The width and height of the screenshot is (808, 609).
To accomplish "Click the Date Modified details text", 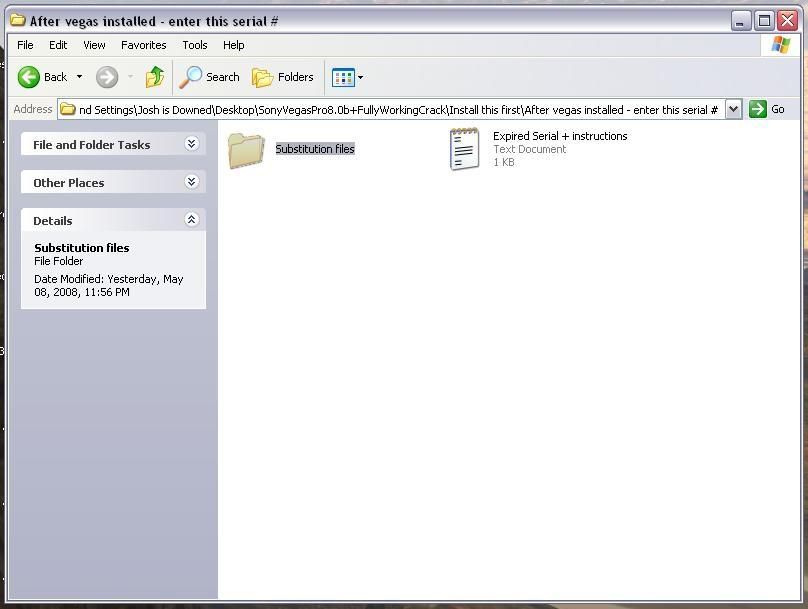I will tap(108, 285).
